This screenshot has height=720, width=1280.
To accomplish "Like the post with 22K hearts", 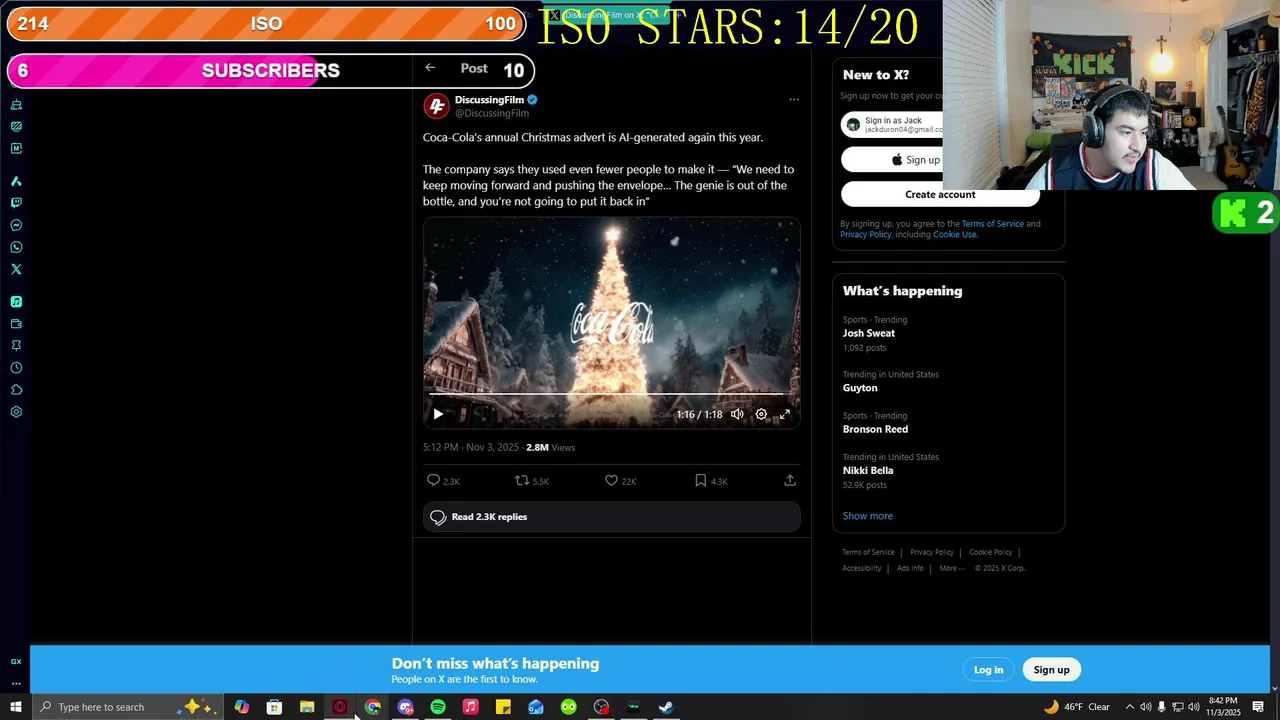I will pos(620,481).
